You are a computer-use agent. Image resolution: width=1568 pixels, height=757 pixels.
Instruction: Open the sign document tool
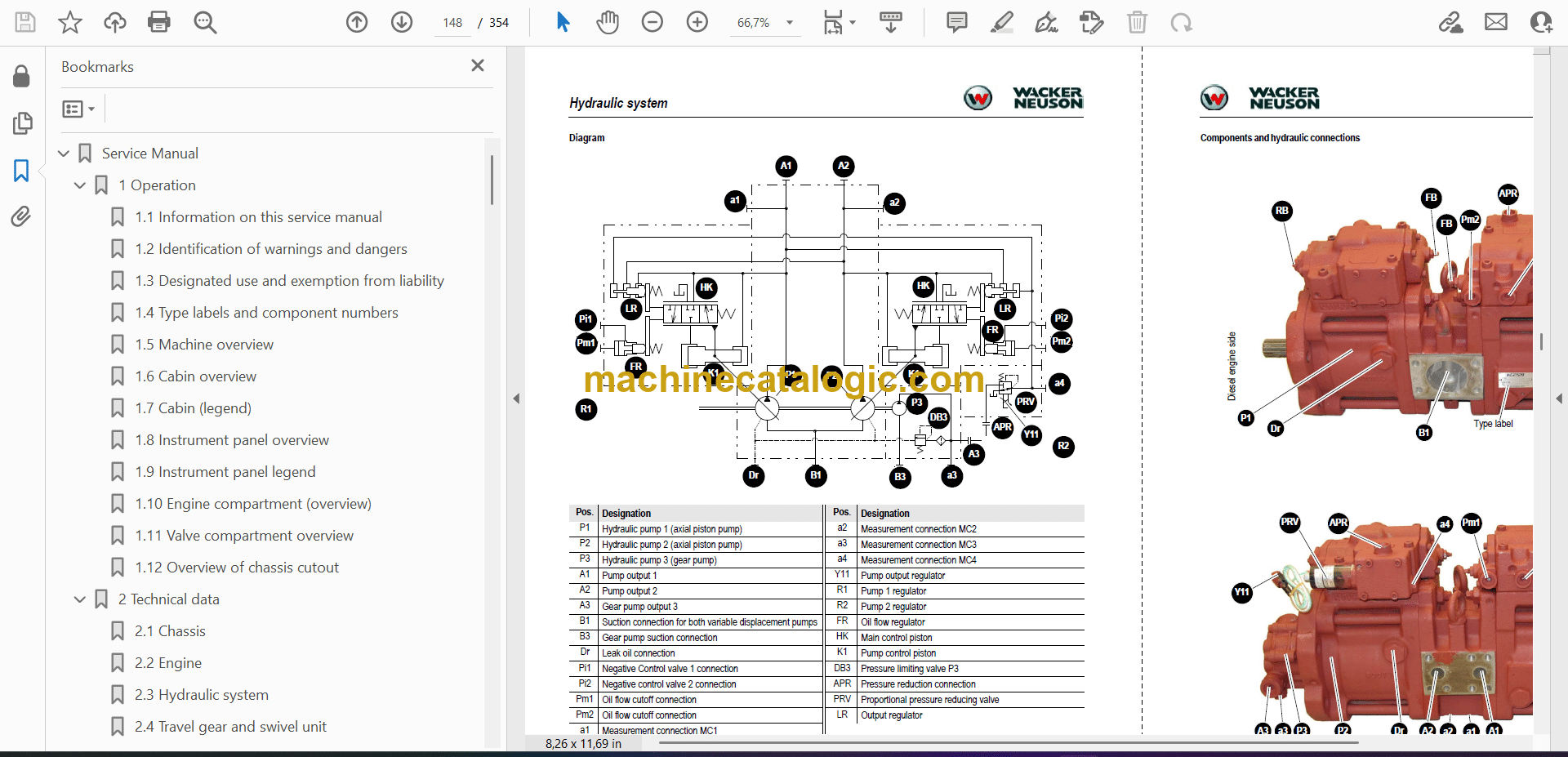(1047, 22)
